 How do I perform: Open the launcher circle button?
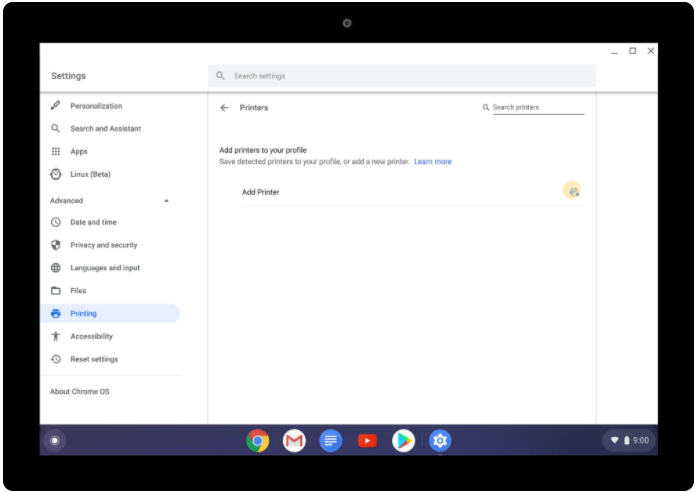point(55,440)
